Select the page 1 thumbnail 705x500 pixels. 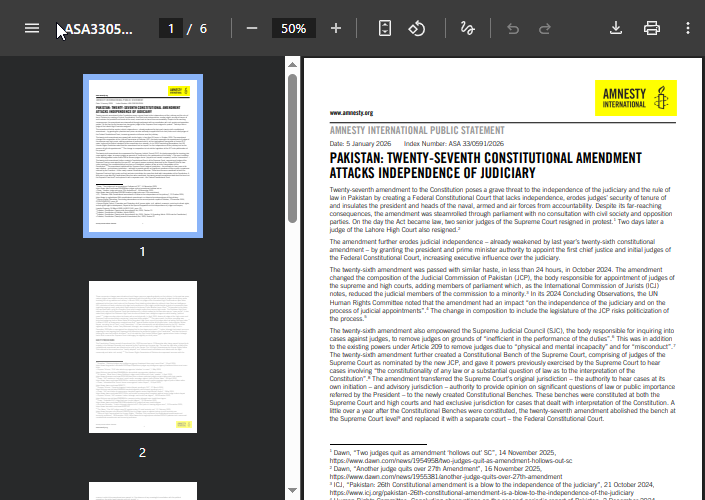142,155
